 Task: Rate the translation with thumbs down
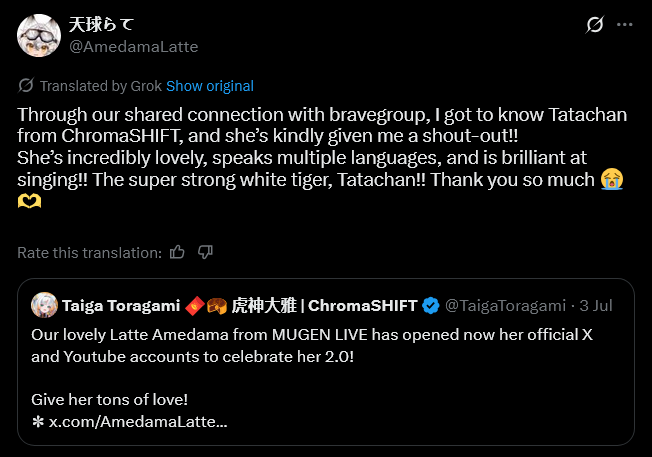pos(205,252)
